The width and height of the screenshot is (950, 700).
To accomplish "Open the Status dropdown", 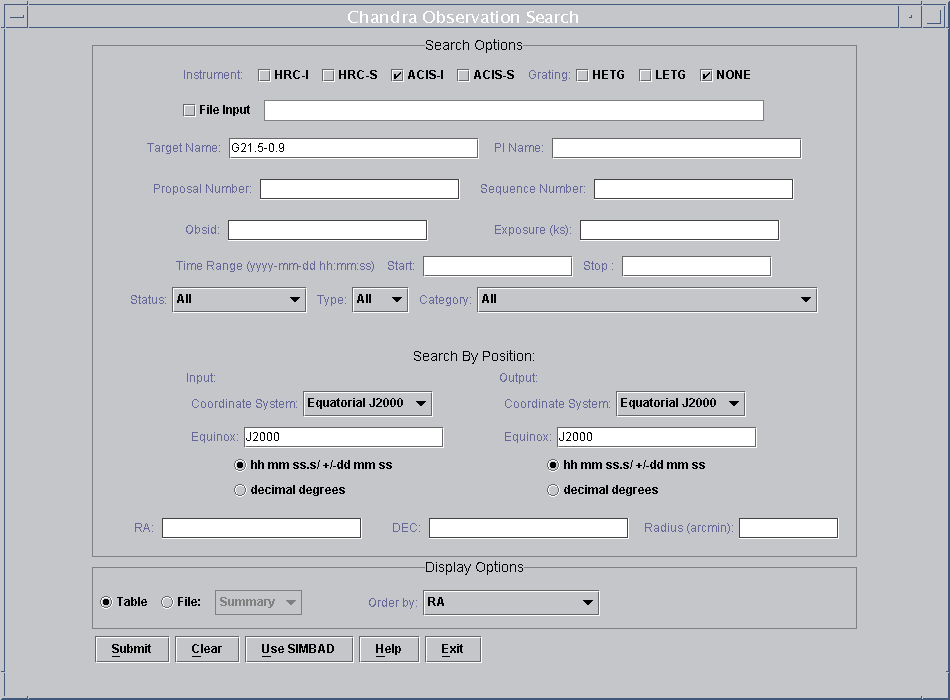I will click(x=239, y=299).
